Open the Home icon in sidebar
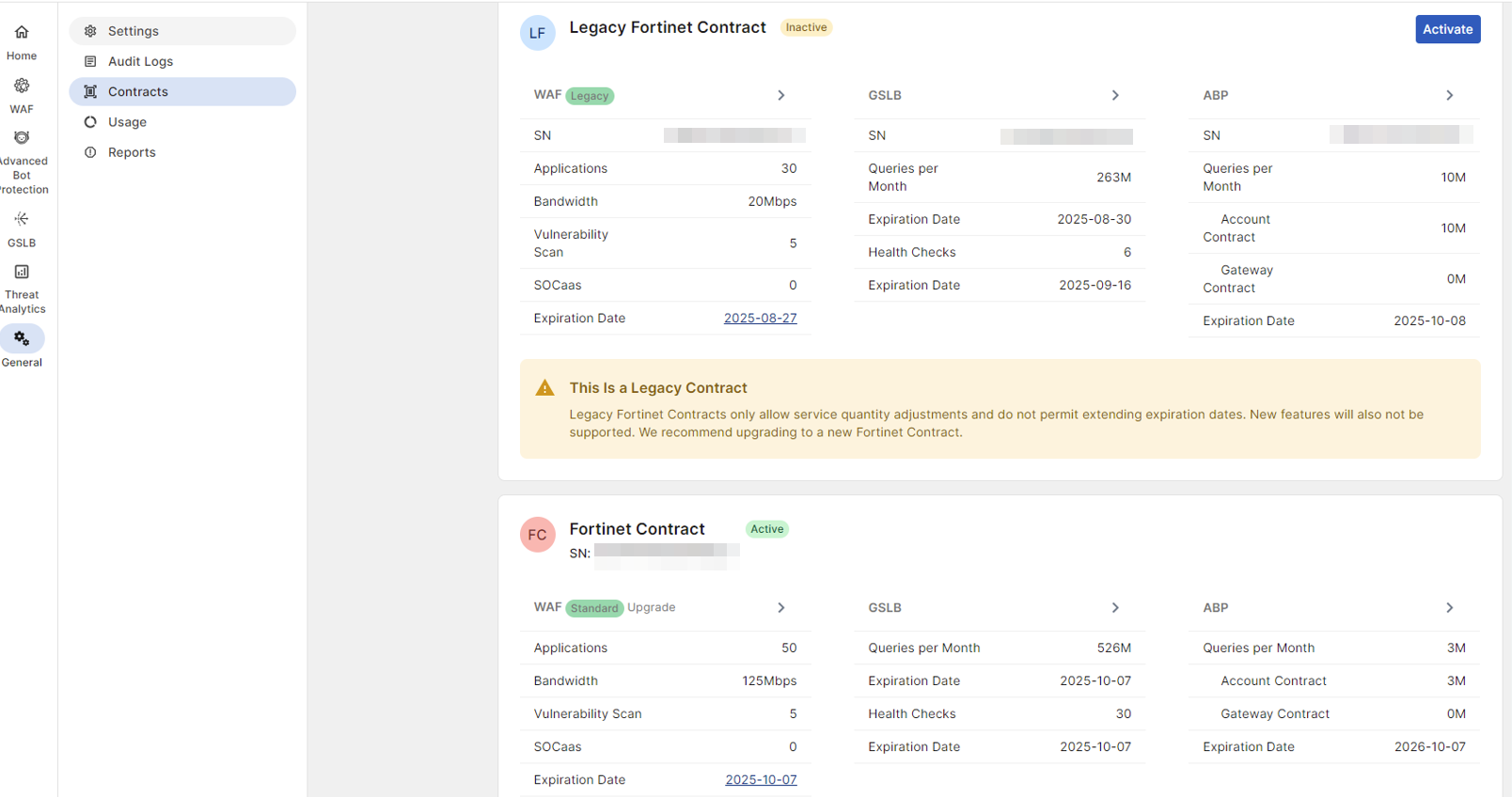 click(x=22, y=33)
